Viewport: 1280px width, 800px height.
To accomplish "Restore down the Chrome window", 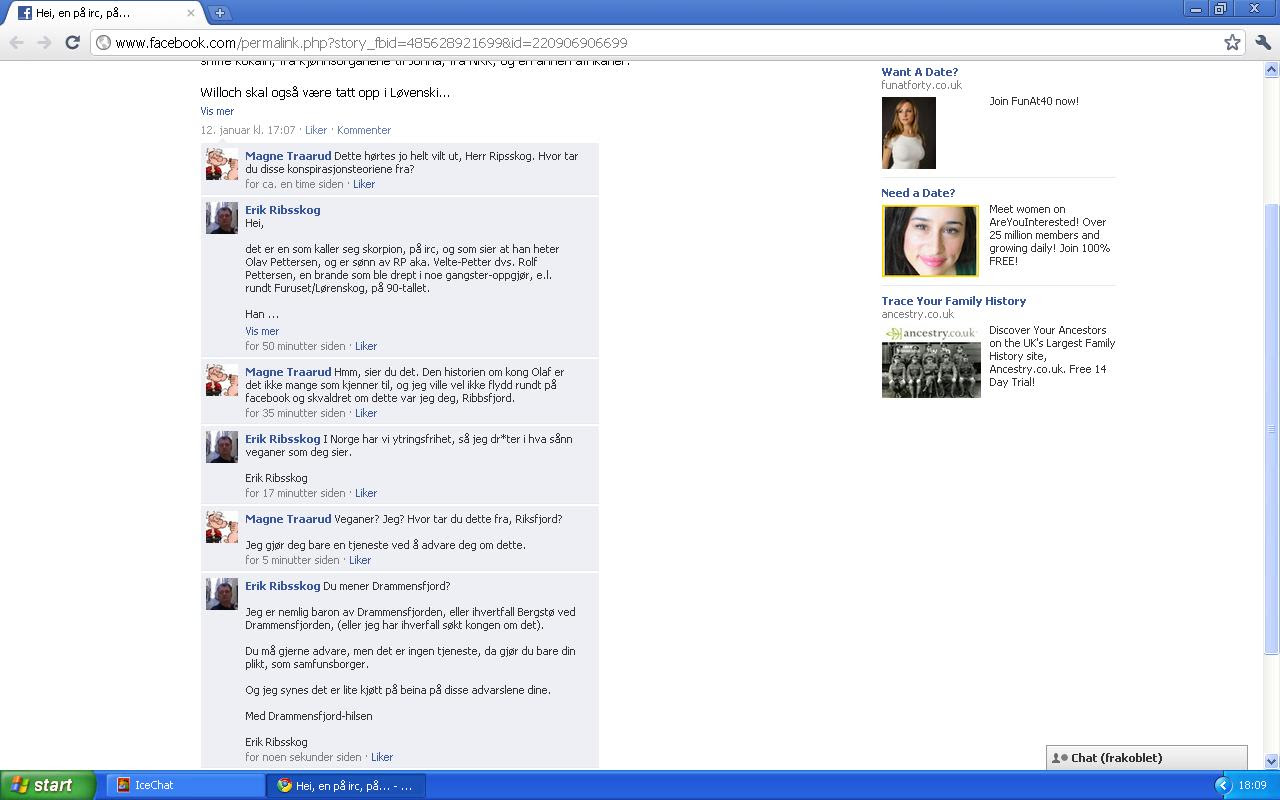I will [x=1221, y=9].
